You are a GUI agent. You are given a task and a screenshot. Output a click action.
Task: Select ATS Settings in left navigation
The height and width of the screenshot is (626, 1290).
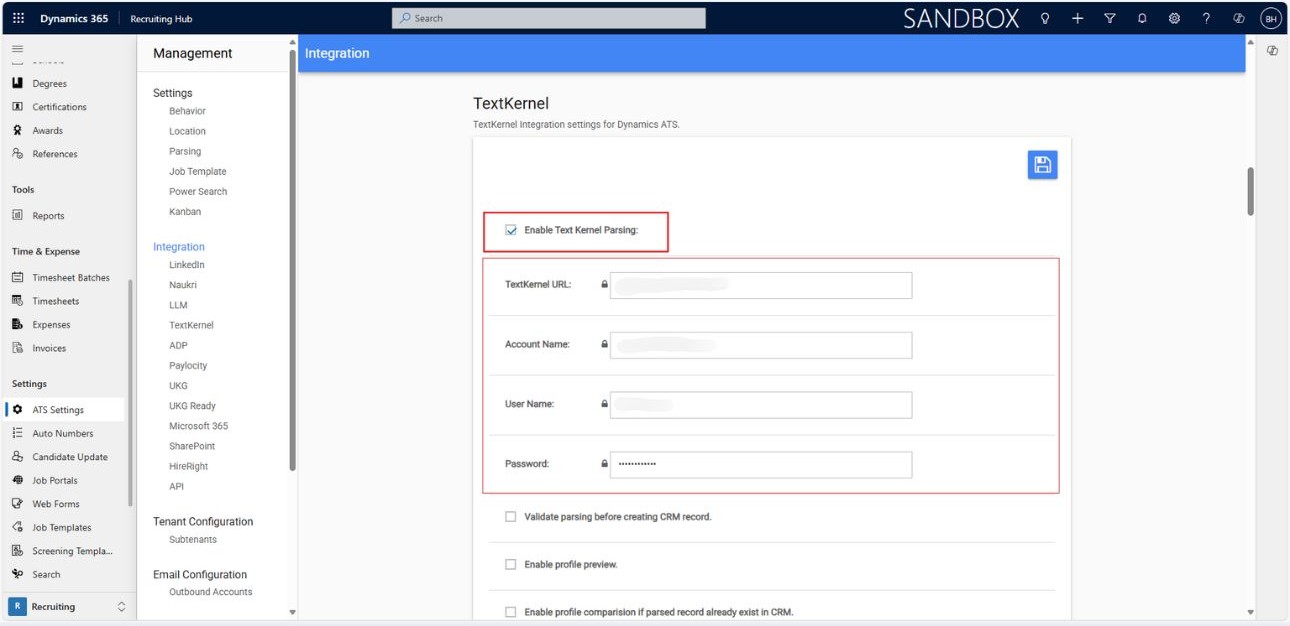(66, 410)
